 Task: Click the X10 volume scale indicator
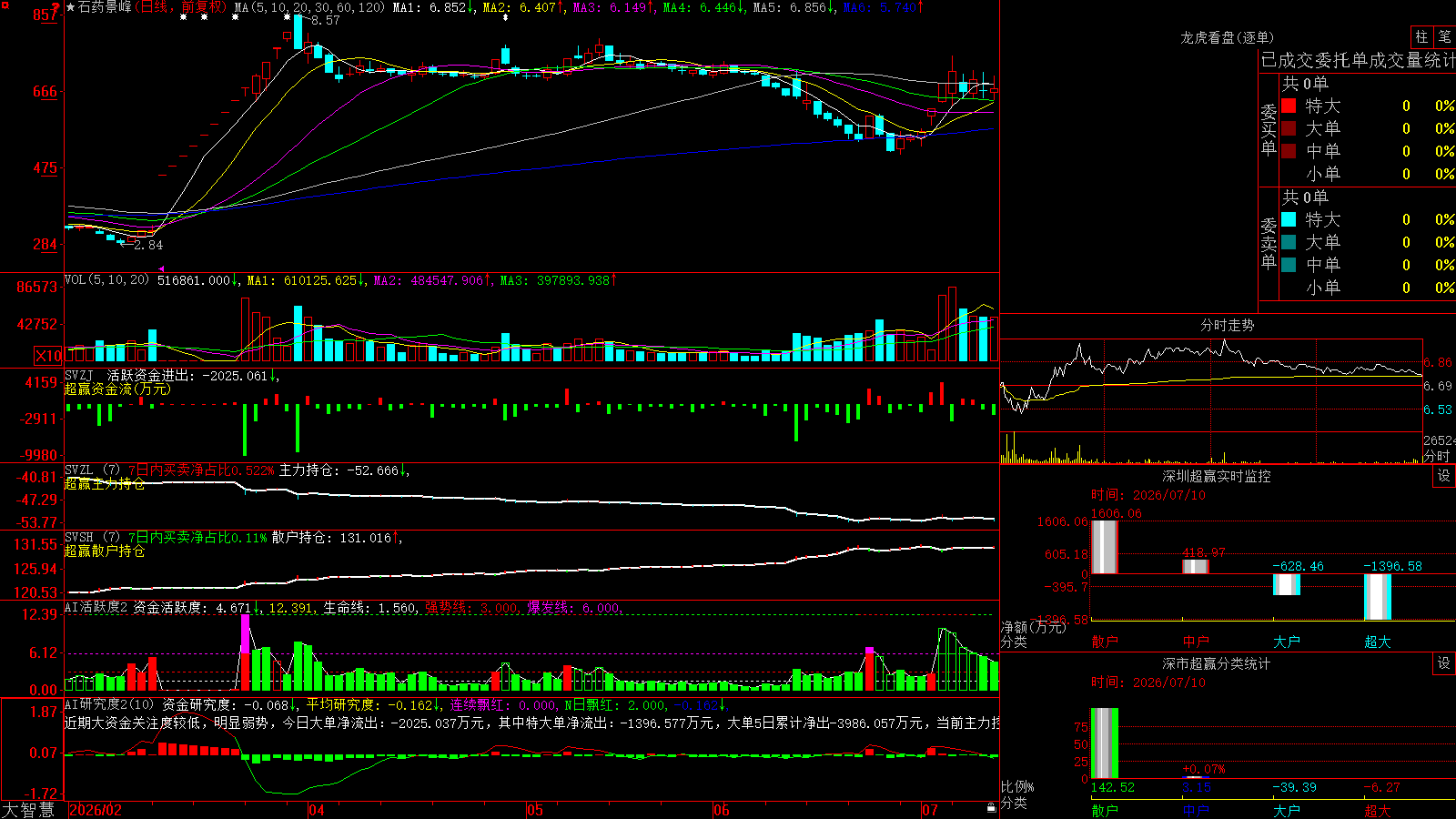[48, 356]
